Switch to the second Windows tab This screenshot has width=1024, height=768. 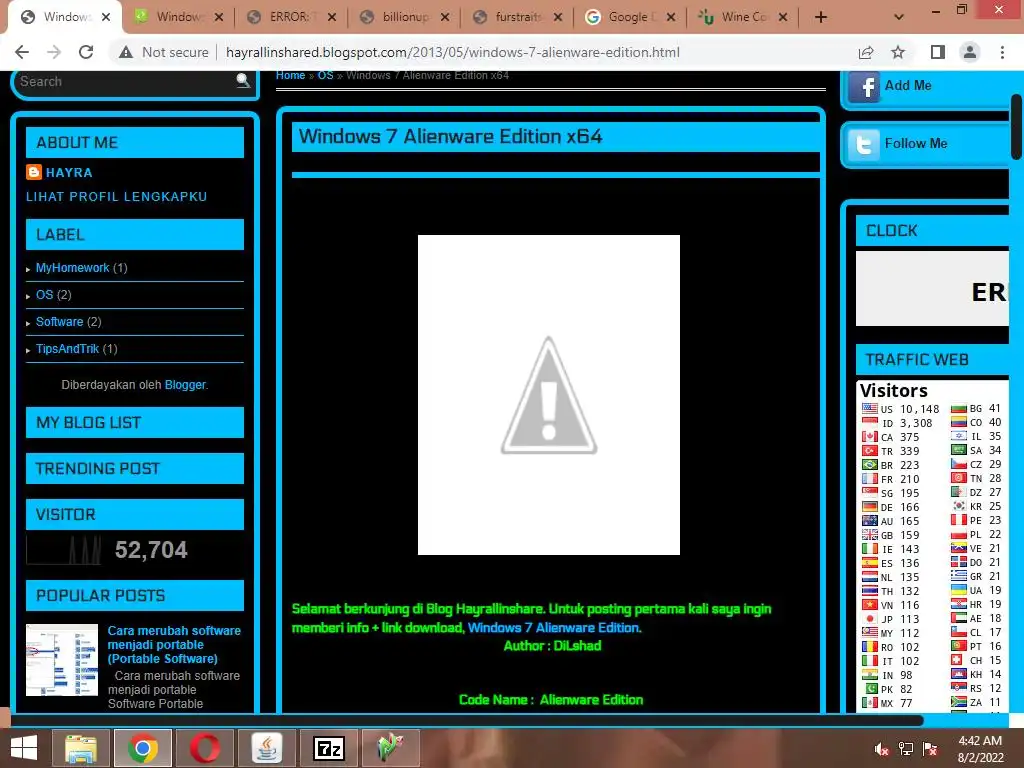178,18
